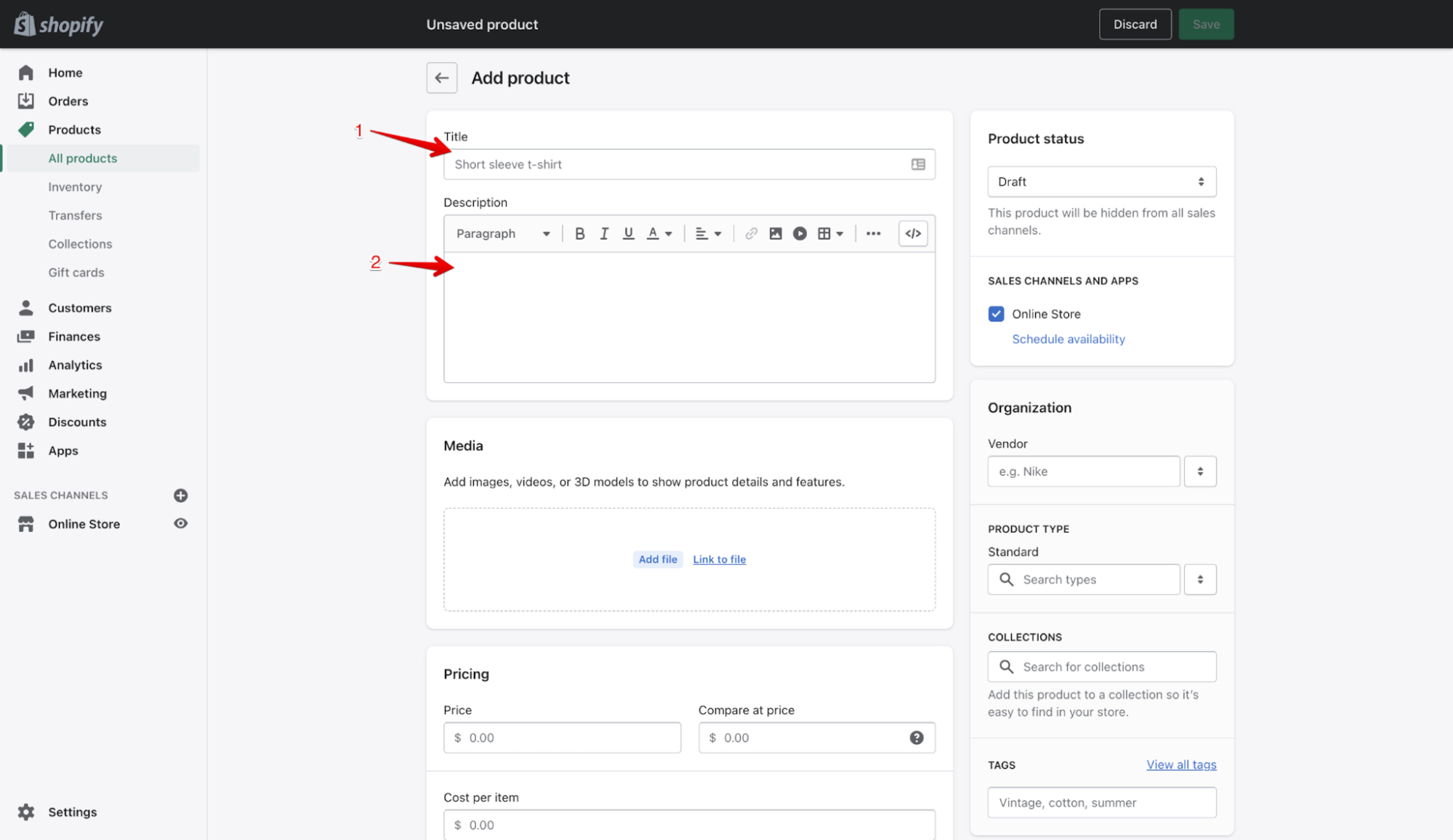Go back using the arrow button

tap(441, 78)
